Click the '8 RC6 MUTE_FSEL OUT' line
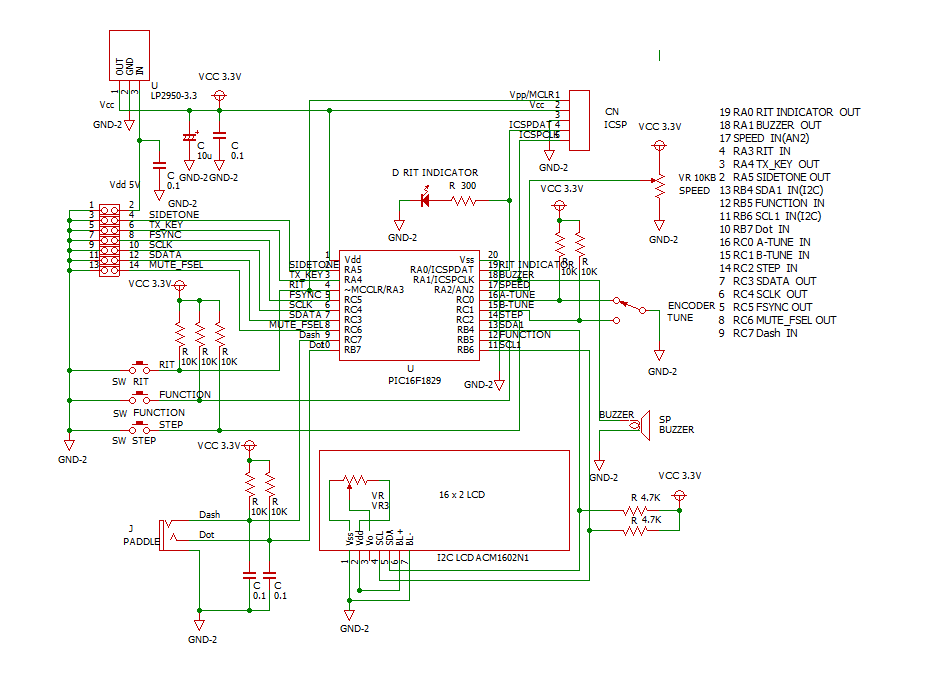The image size is (925, 674). (x=778, y=320)
